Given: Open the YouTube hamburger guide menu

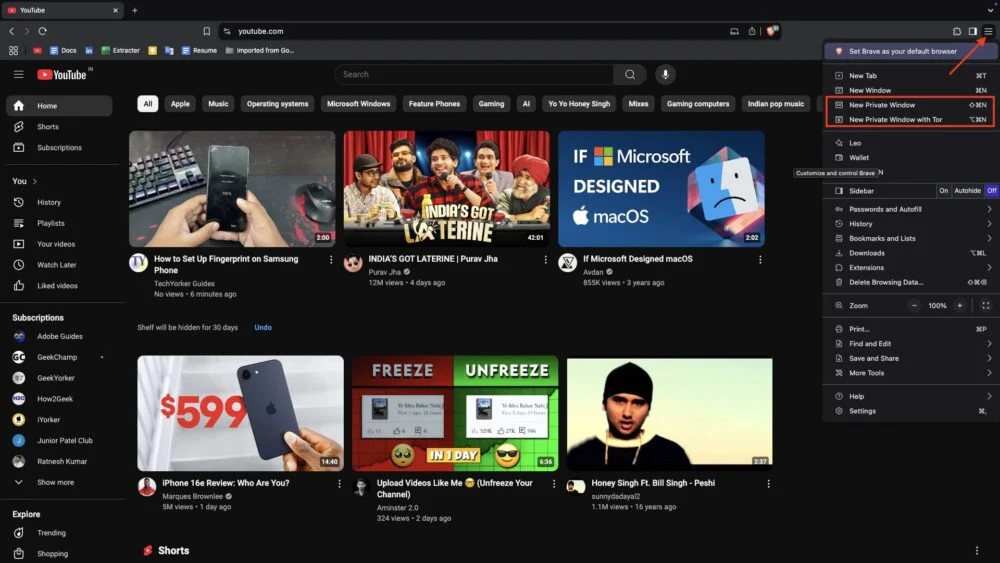Looking at the screenshot, I should click(18, 74).
